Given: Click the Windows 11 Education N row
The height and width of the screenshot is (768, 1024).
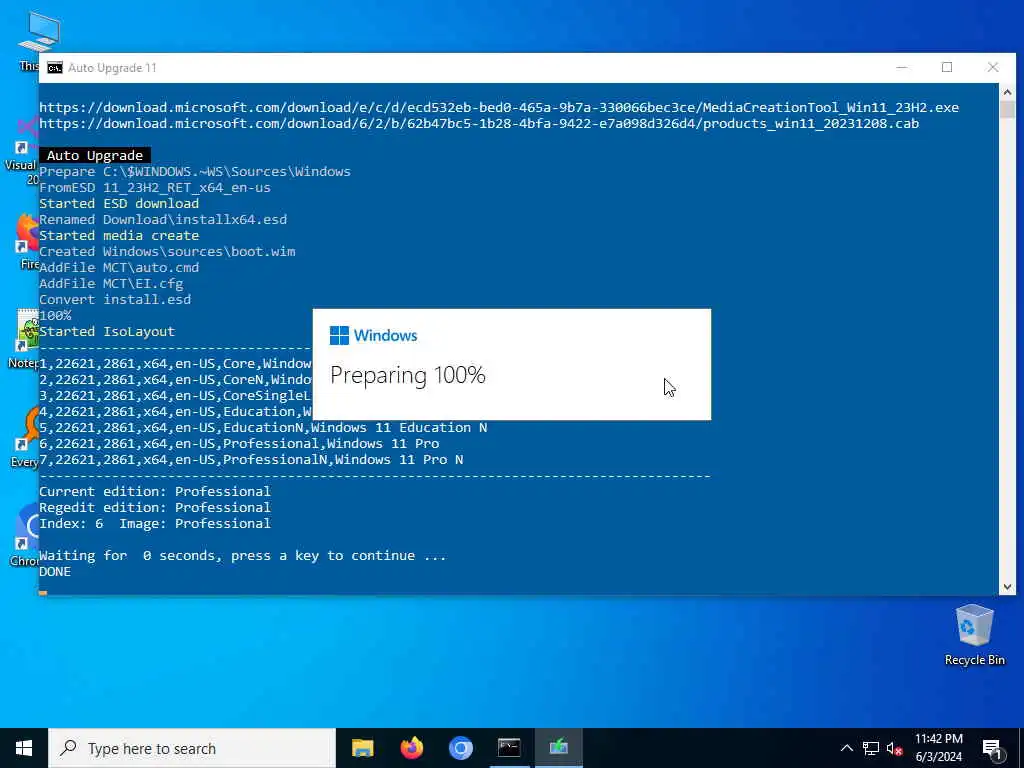Looking at the screenshot, I should [263, 427].
